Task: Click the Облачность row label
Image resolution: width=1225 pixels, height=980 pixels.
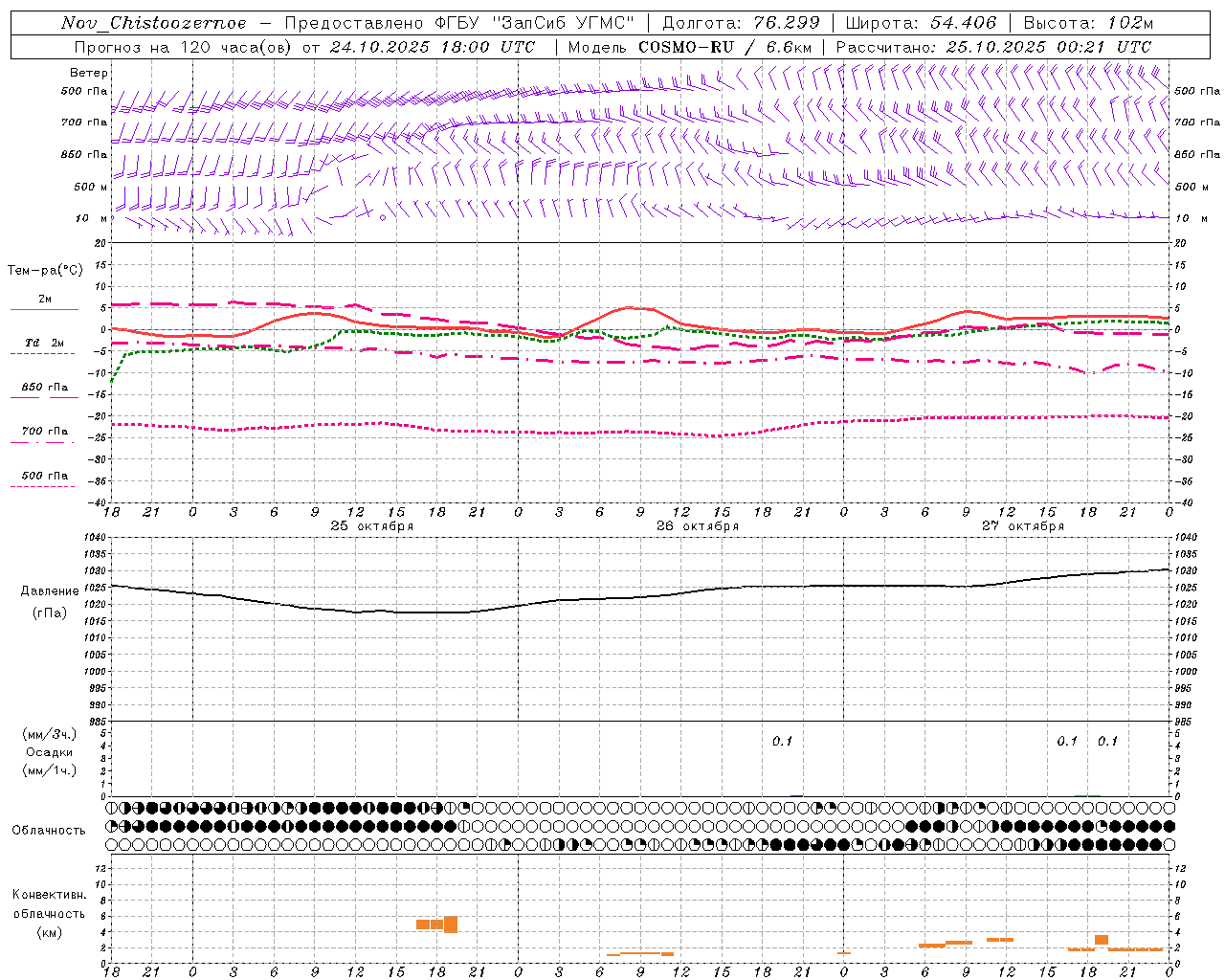Action: click(49, 831)
